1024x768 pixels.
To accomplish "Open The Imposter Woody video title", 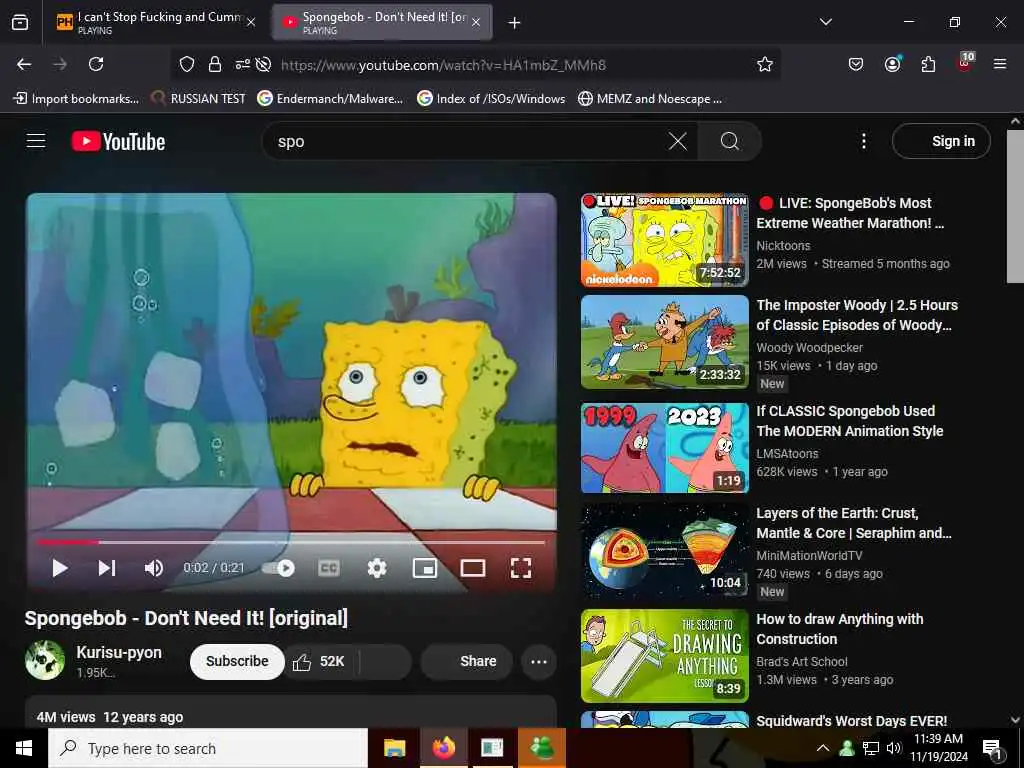I will point(857,315).
